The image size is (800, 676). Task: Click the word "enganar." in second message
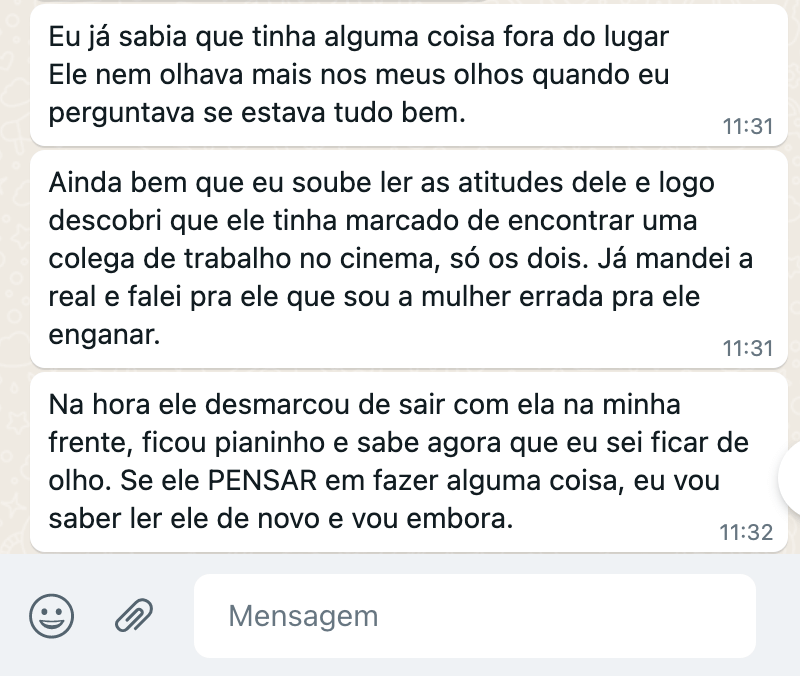(105, 336)
